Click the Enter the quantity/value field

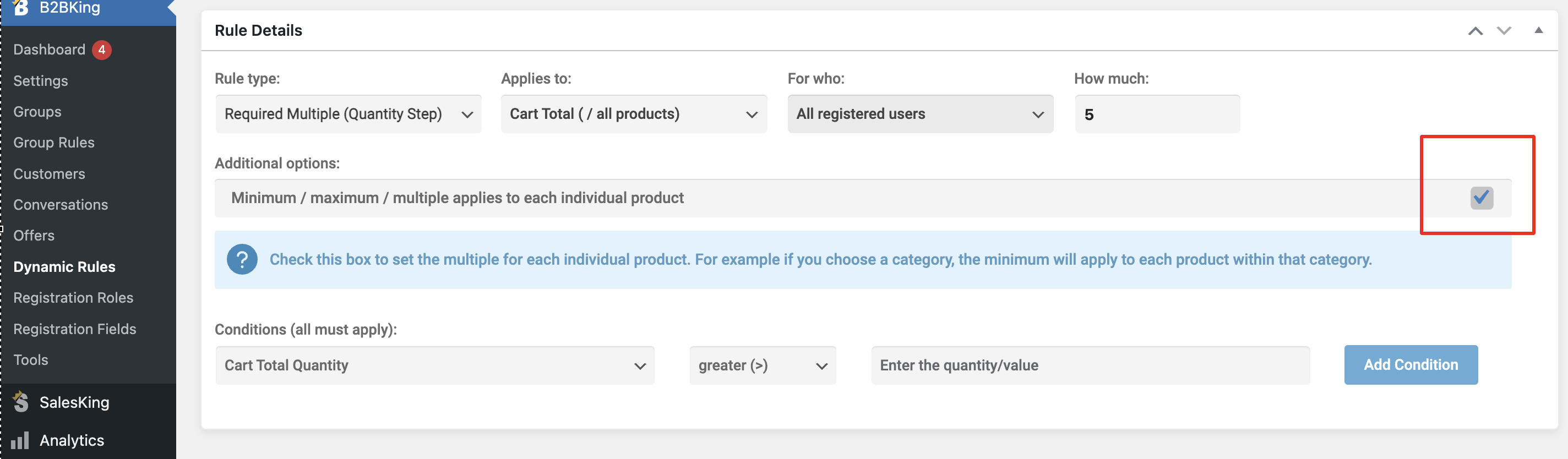pyautogui.click(x=1090, y=365)
